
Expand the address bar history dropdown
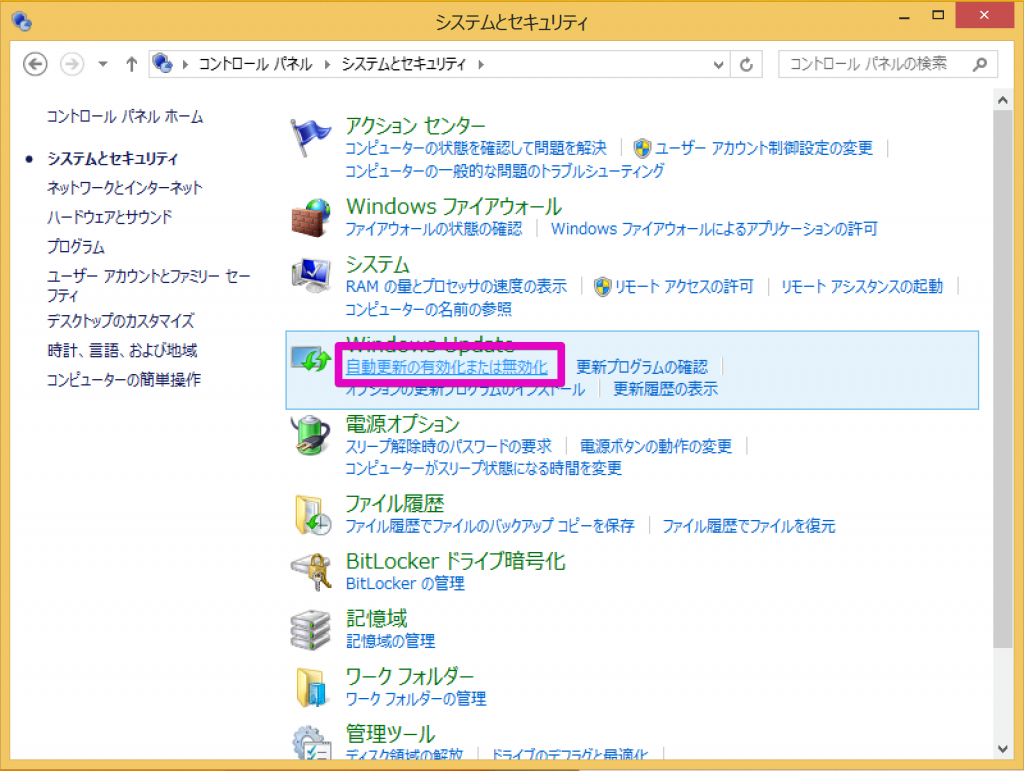point(718,65)
